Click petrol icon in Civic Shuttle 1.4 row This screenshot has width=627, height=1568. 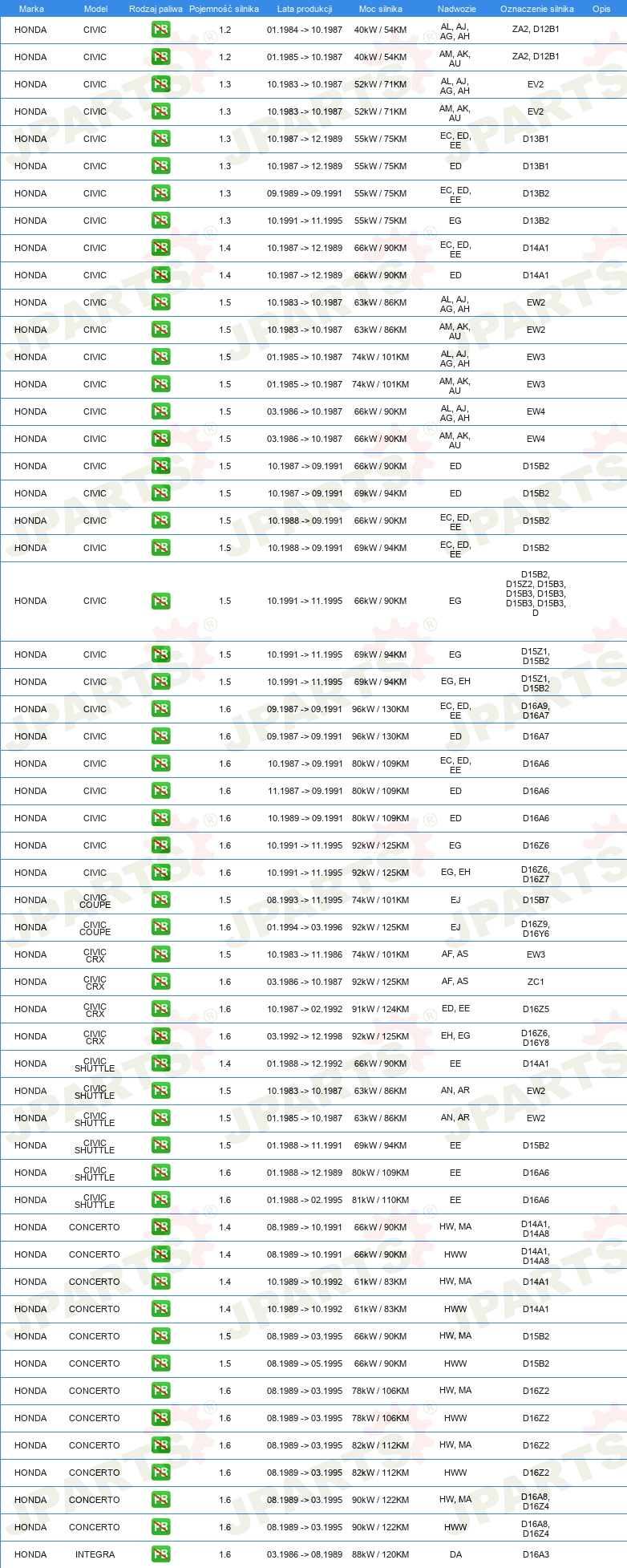pos(160,1064)
